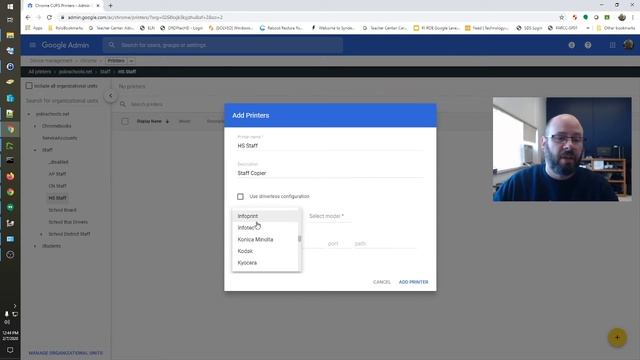
Task: Choose Infotec from the manufacturer list
Action: pyautogui.click(x=265, y=228)
